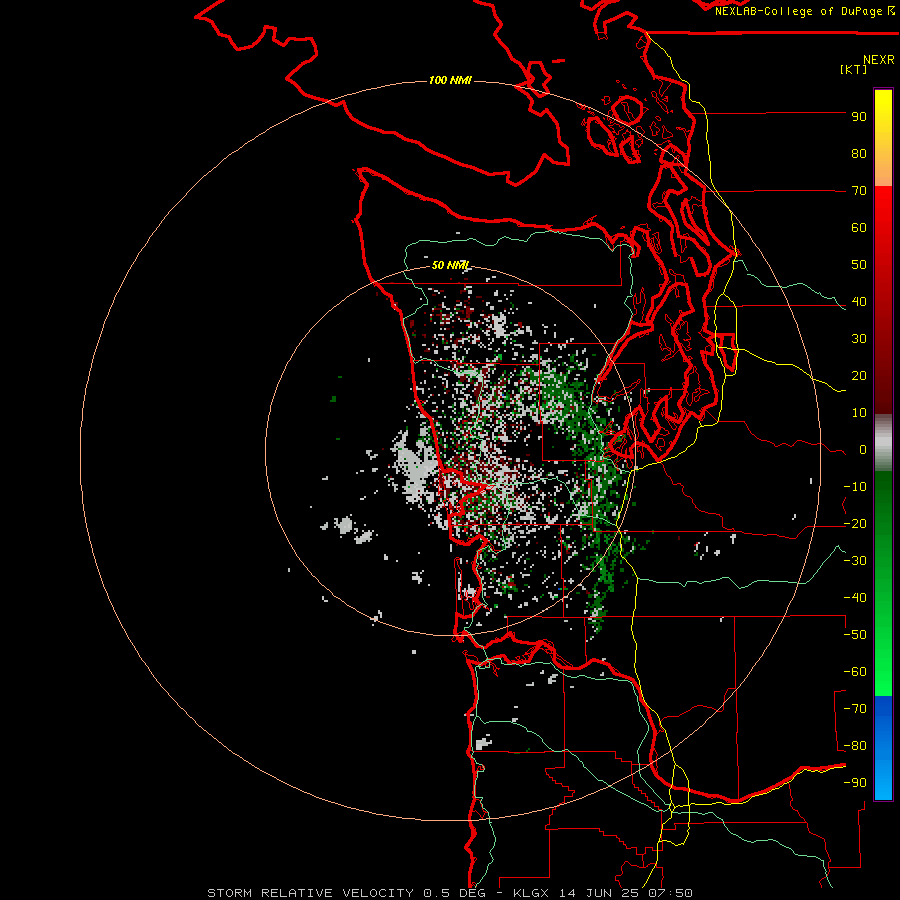Viewport: 900px width, 900px height.
Task: Click the -70 knot scale label
Action: [855, 709]
